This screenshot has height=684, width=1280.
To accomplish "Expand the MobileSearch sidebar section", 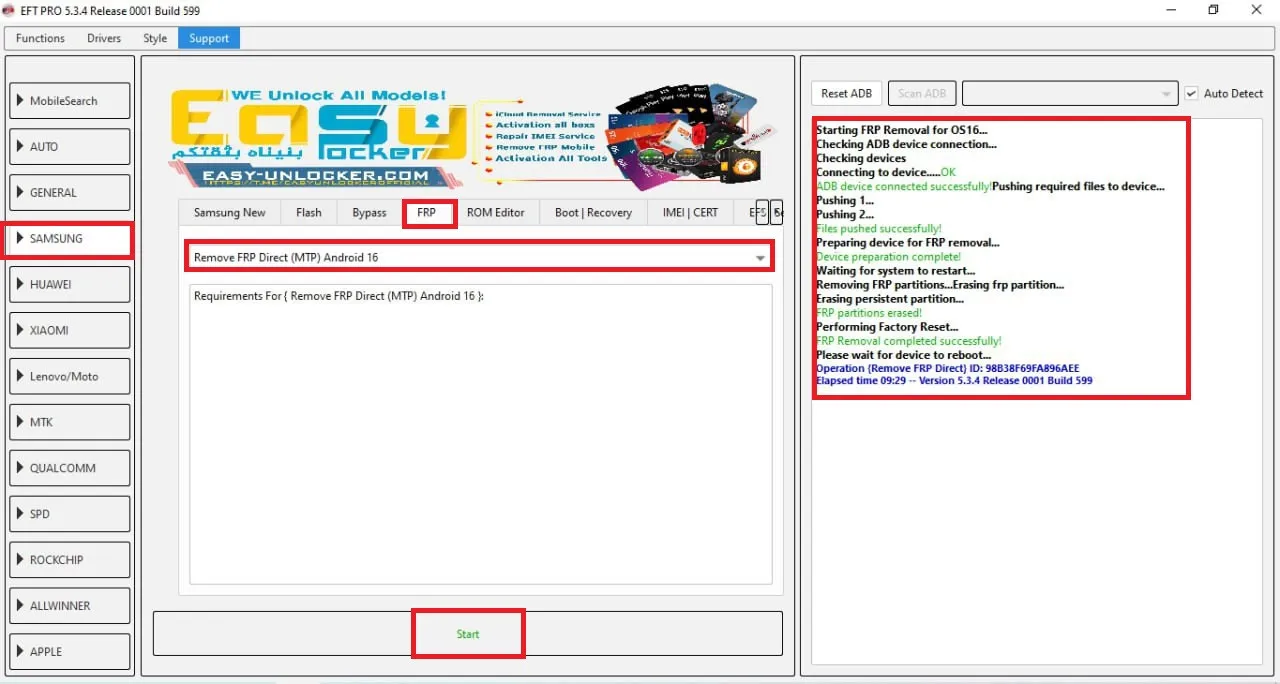I will pos(70,101).
